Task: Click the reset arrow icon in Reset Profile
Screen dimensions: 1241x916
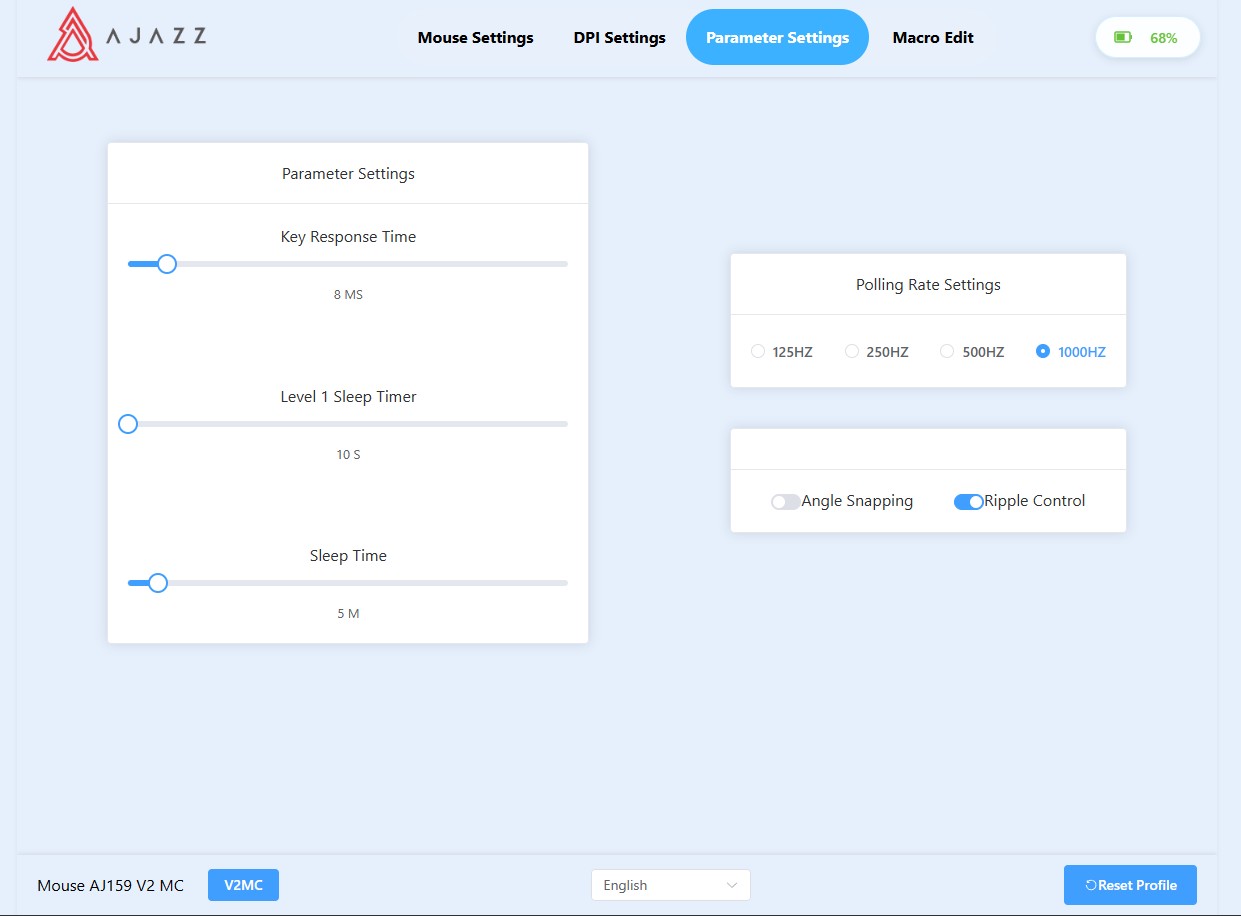Action: [1091, 885]
